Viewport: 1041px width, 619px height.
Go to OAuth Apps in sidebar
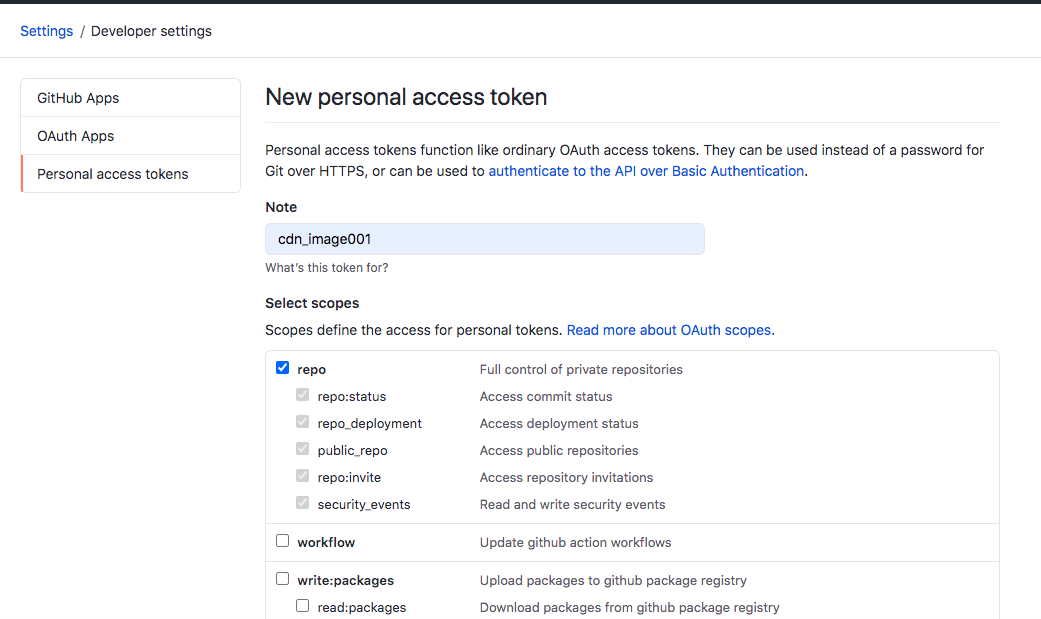(76, 136)
